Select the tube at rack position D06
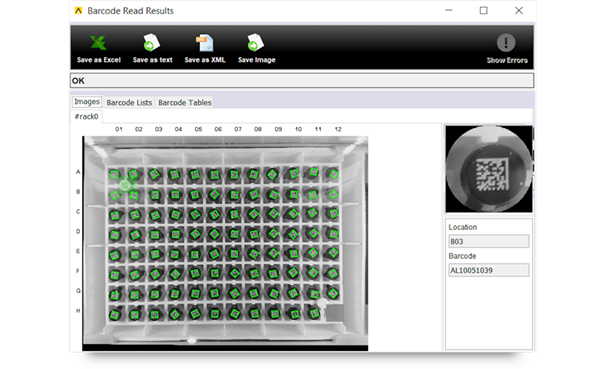 point(215,234)
